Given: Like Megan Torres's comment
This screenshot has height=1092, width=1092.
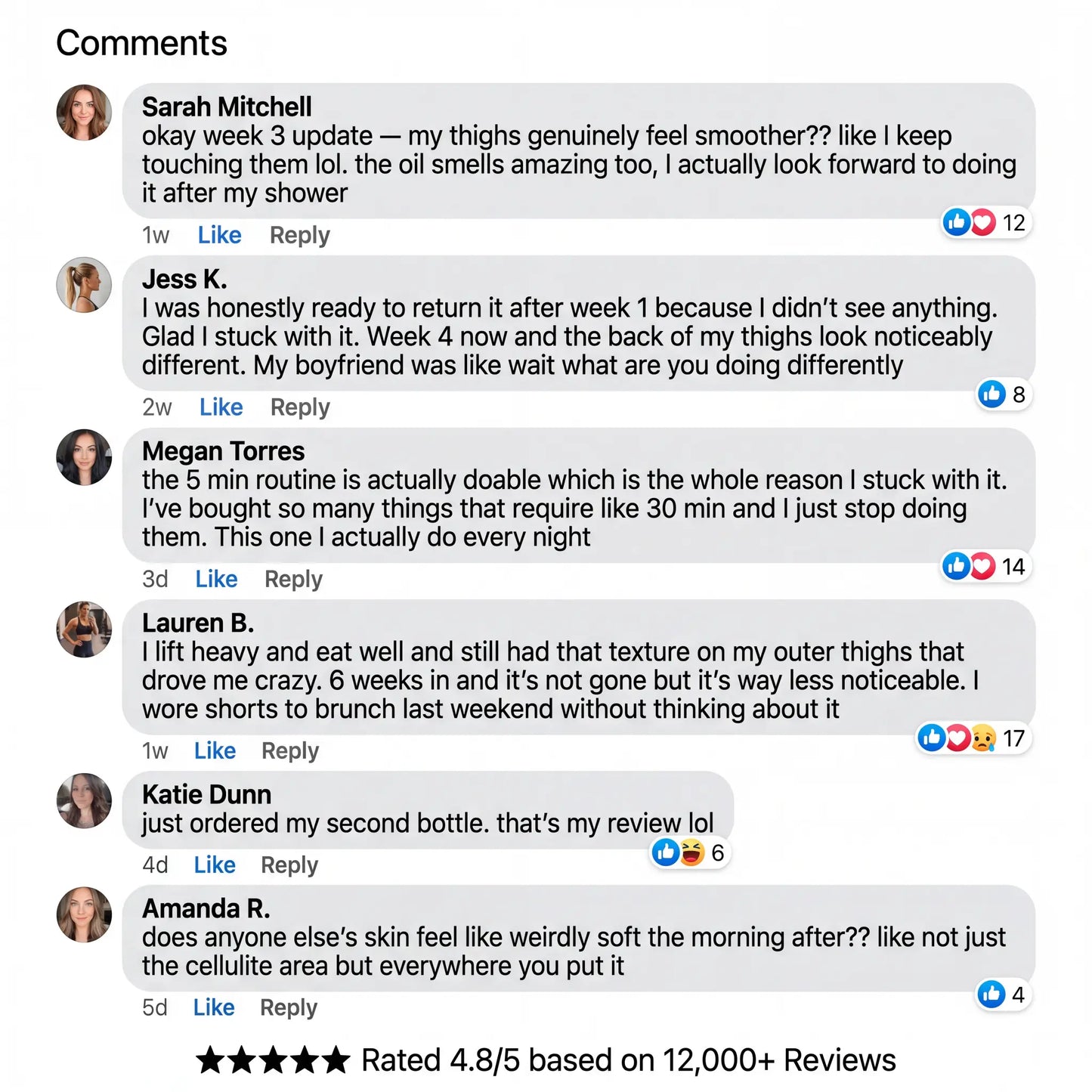Looking at the screenshot, I should coord(216,579).
